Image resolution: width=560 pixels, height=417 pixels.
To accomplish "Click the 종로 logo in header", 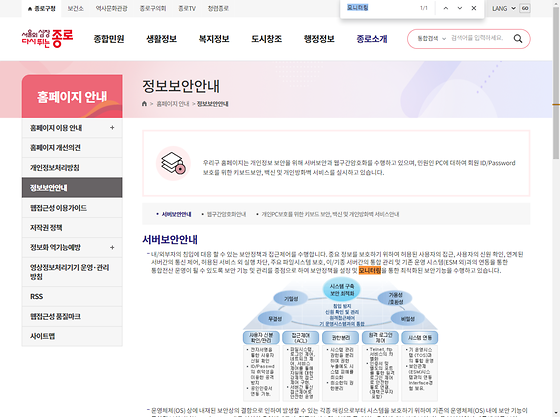I will pos(47,38).
